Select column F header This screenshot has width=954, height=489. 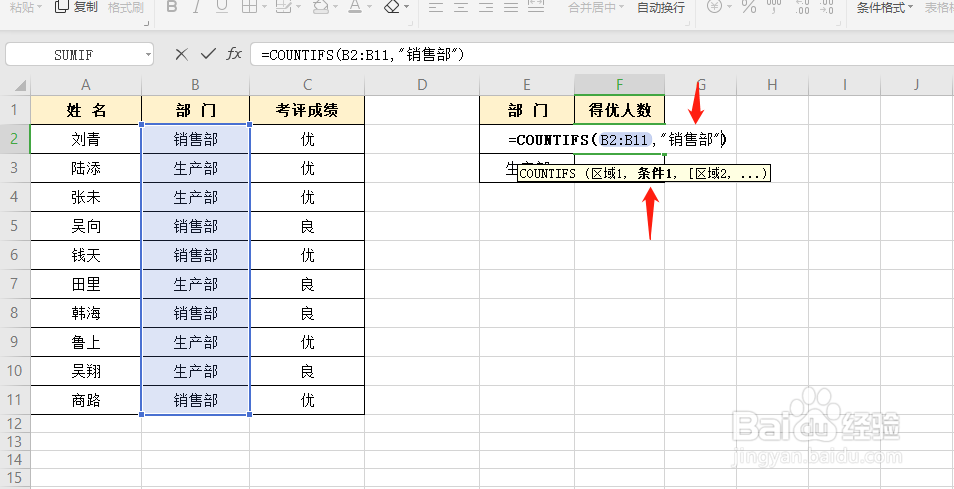point(619,85)
